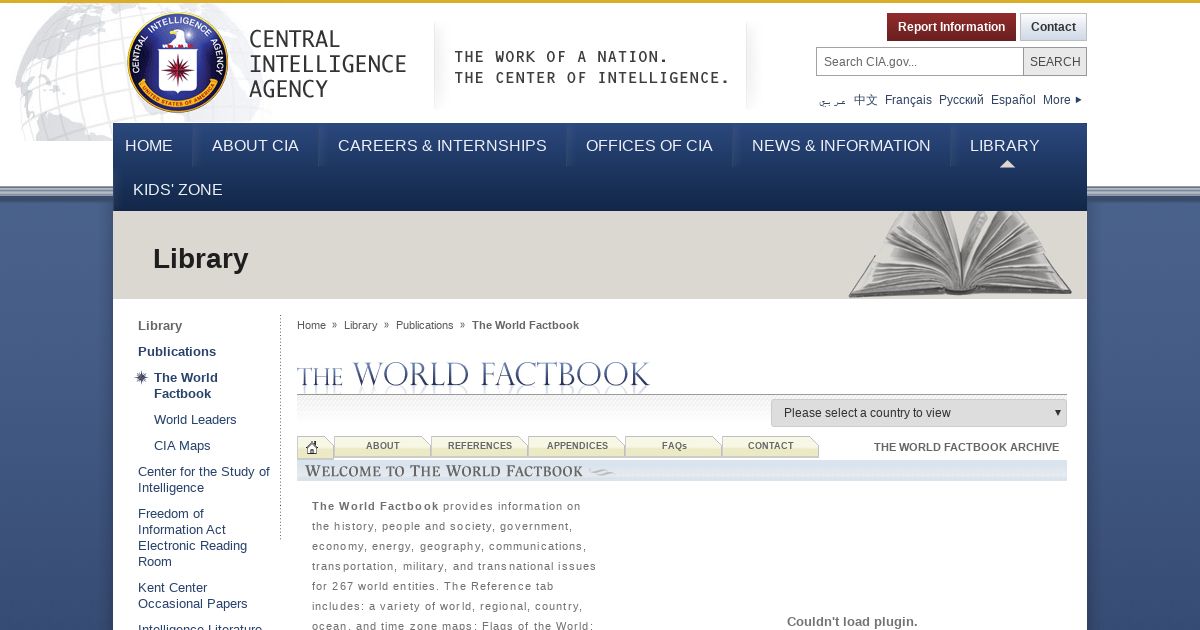1200x630 pixels.
Task: Open Center for the Study of Intelligence
Action: 204,480
